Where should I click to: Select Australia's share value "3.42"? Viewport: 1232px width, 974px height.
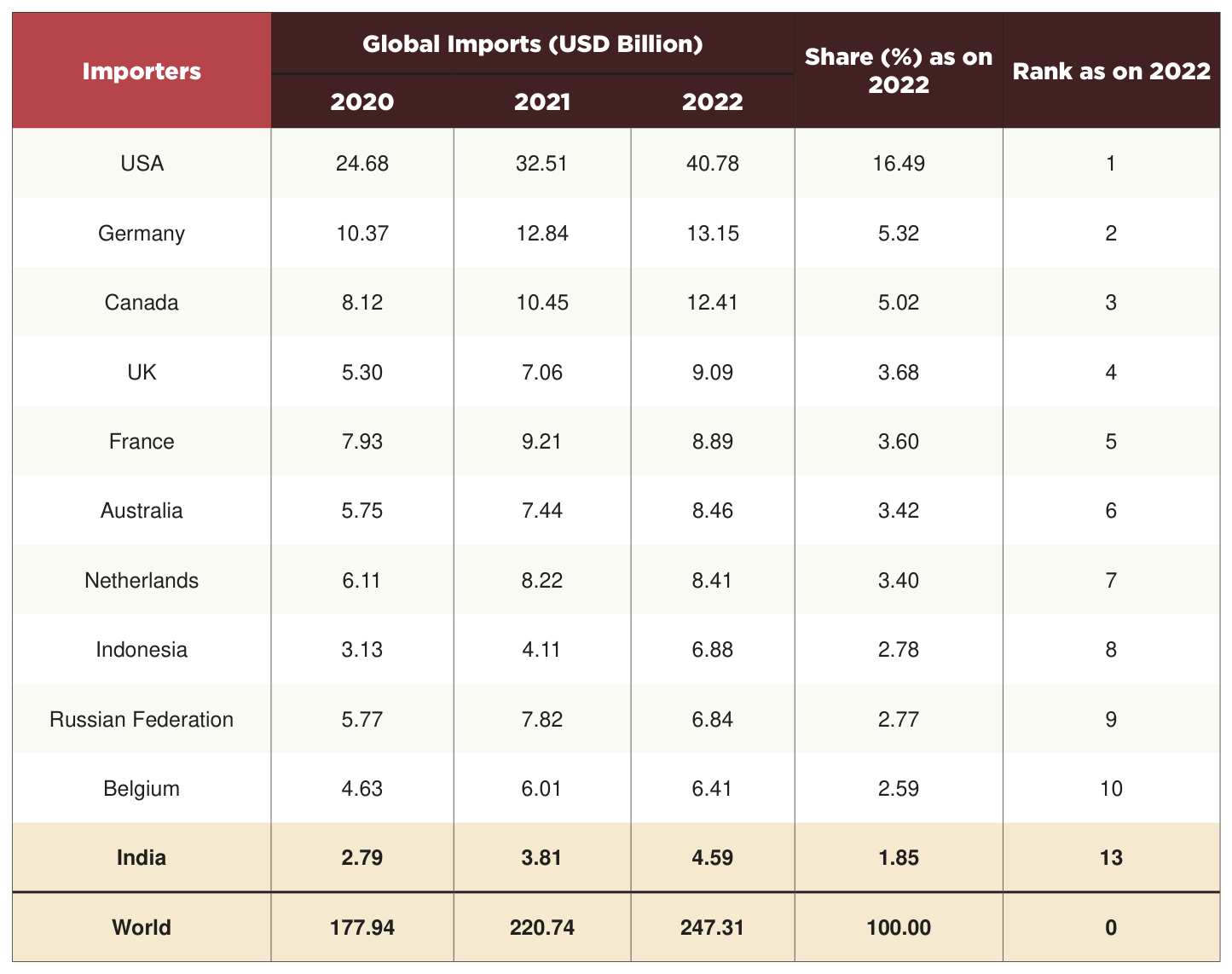click(899, 510)
